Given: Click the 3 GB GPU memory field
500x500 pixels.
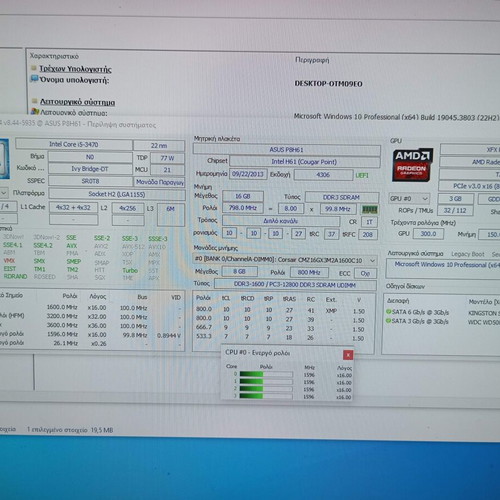Looking at the screenshot, I should click(x=455, y=199).
